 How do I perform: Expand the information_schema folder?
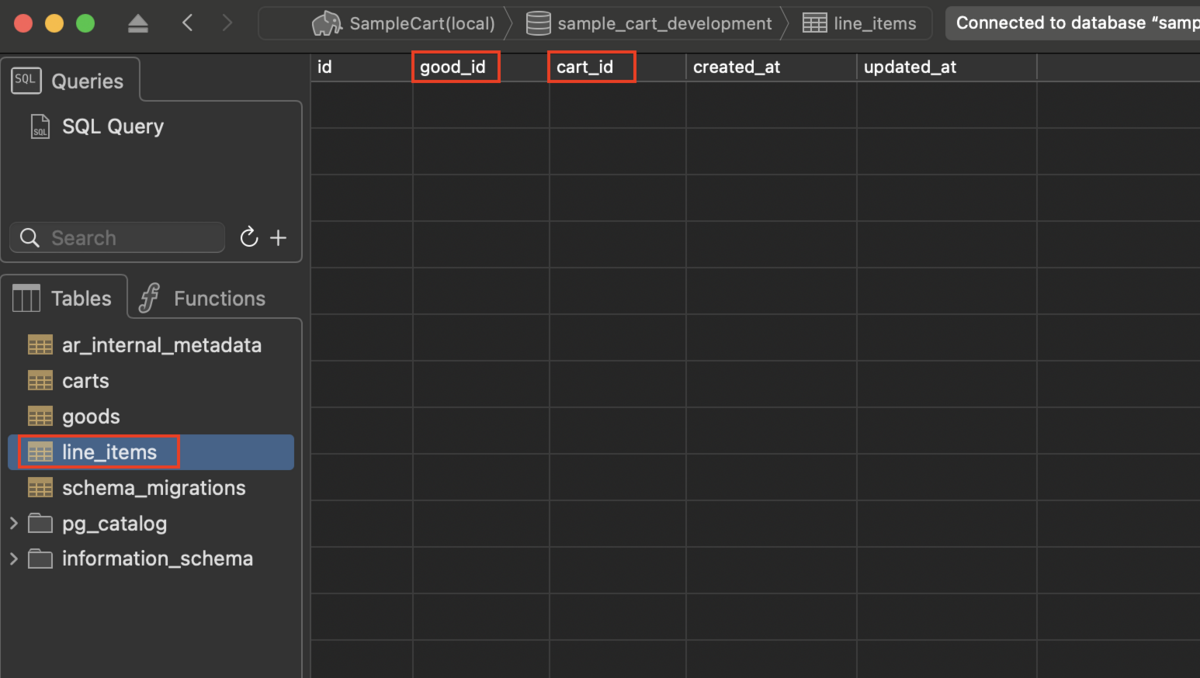(13, 559)
